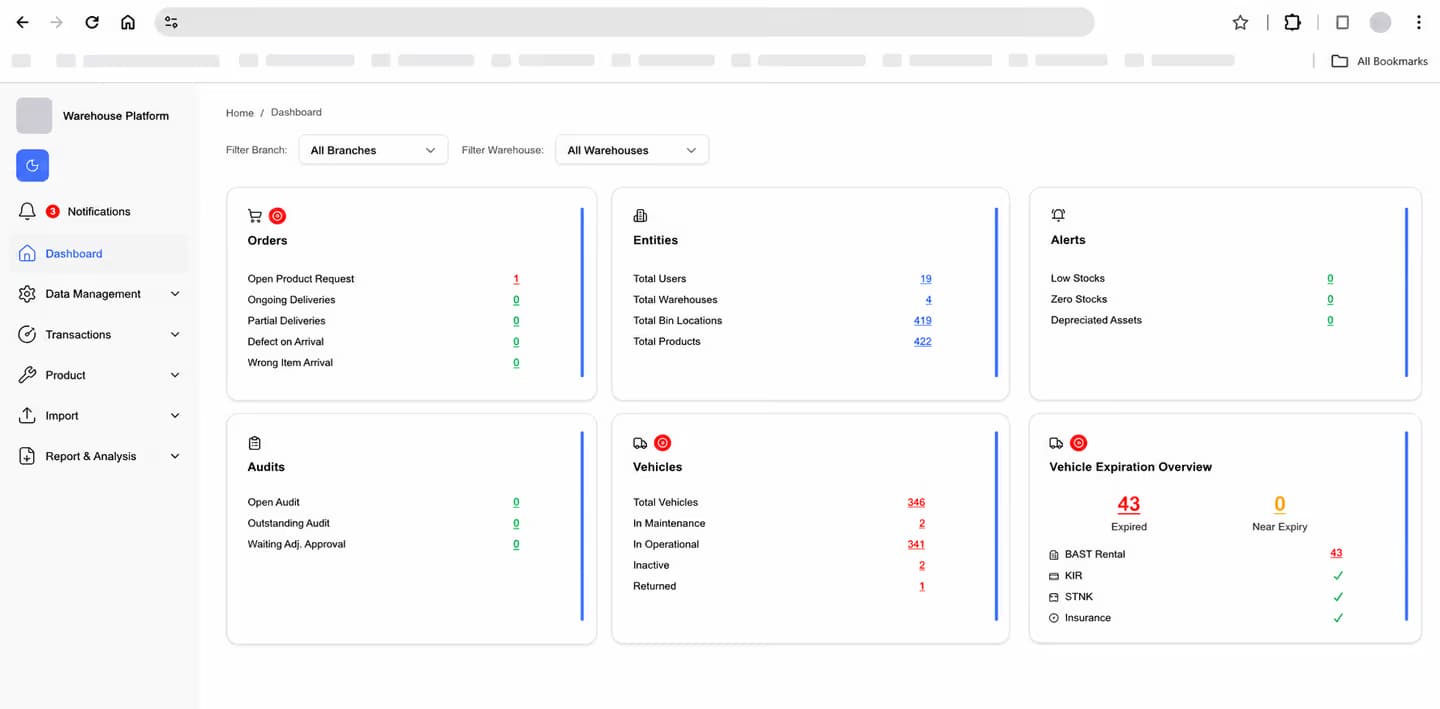Screen dimensions: 1440x709
Task: Click the red target icon in Orders card
Action: pyautogui.click(x=278, y=215)
